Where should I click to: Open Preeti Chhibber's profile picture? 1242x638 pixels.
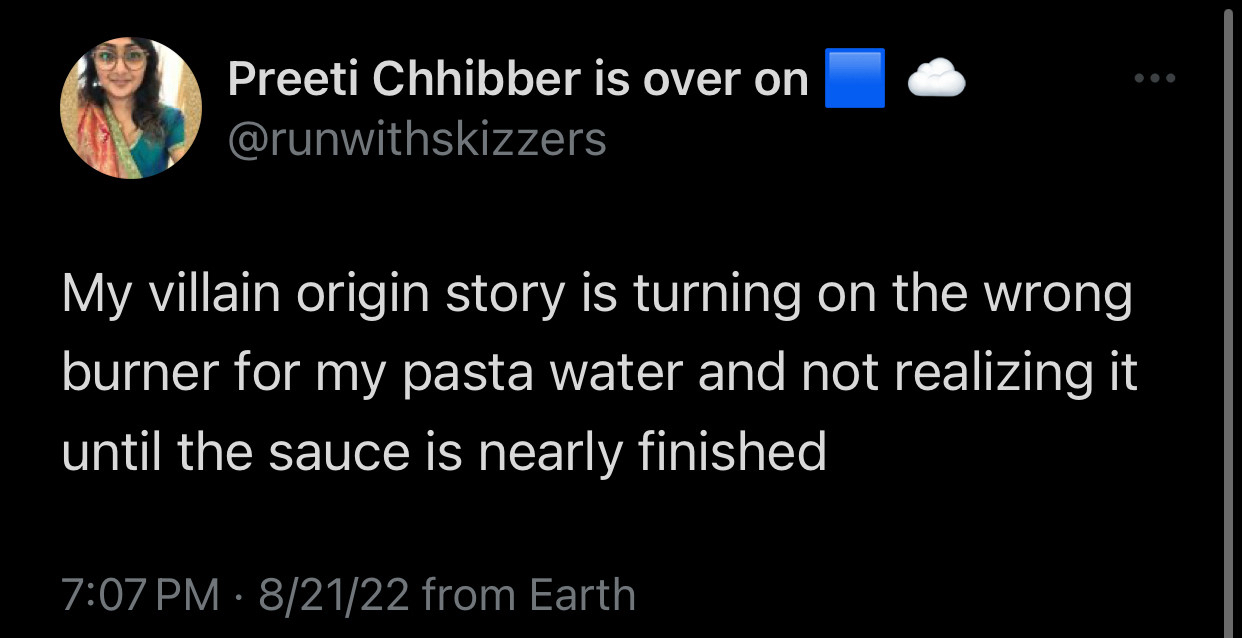pyautogui.click(x=131, y=108)
